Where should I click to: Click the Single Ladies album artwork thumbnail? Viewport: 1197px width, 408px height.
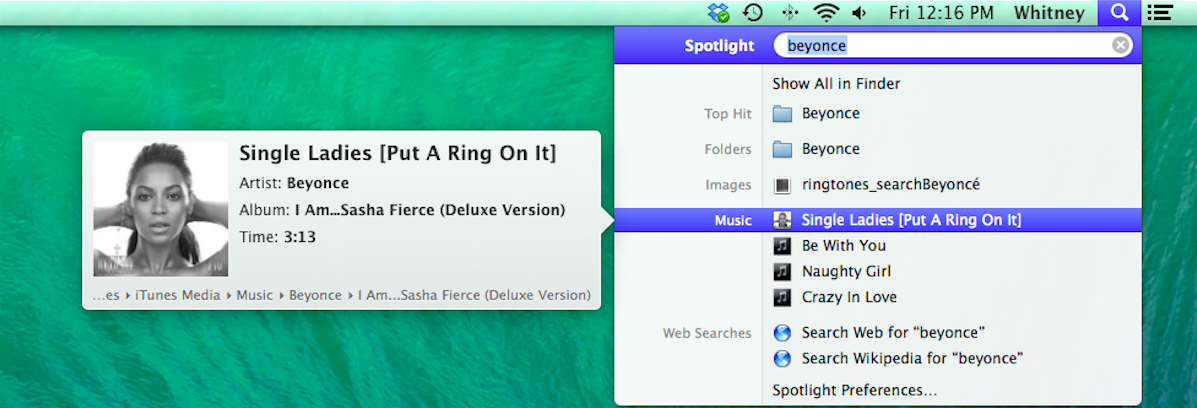(160, 209)
